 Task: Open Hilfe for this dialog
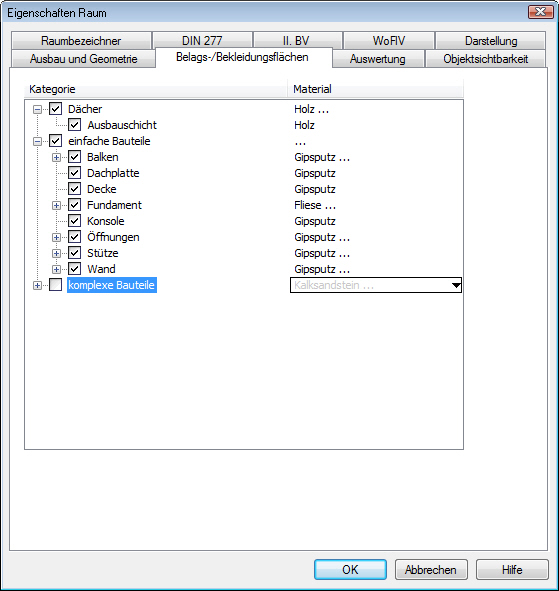512,569
